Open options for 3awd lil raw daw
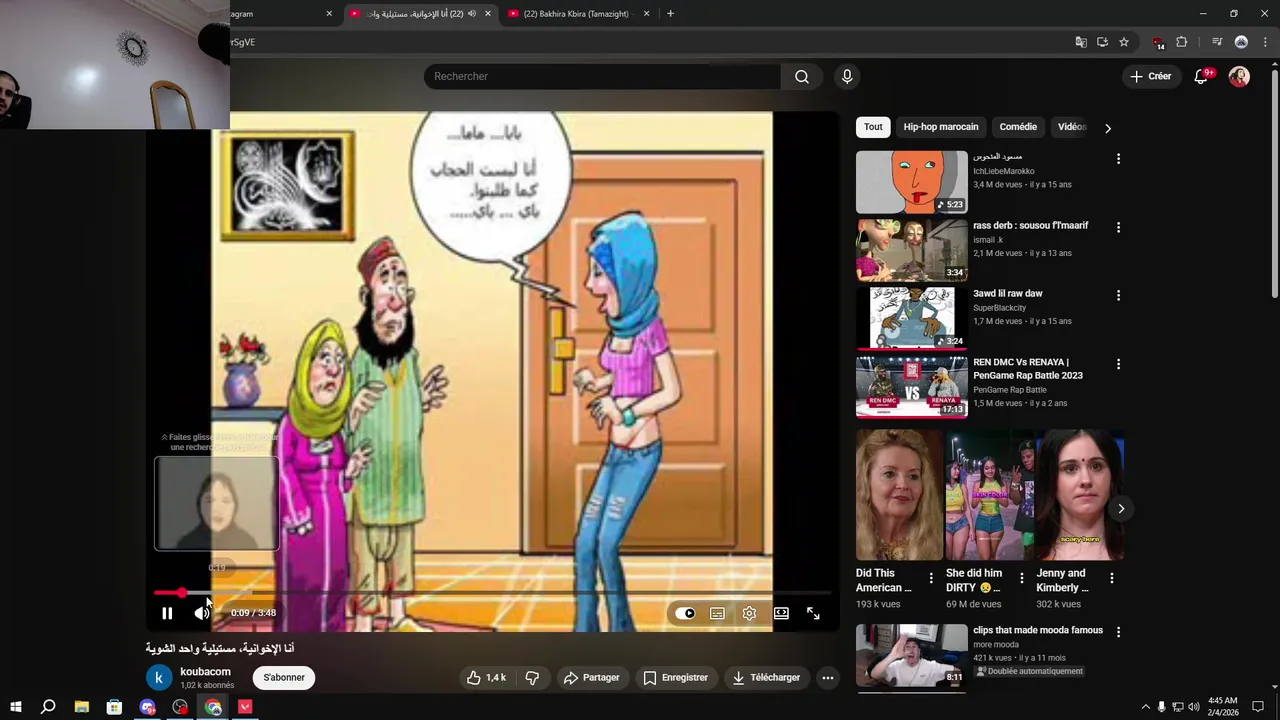 [x=1118, y=295]
